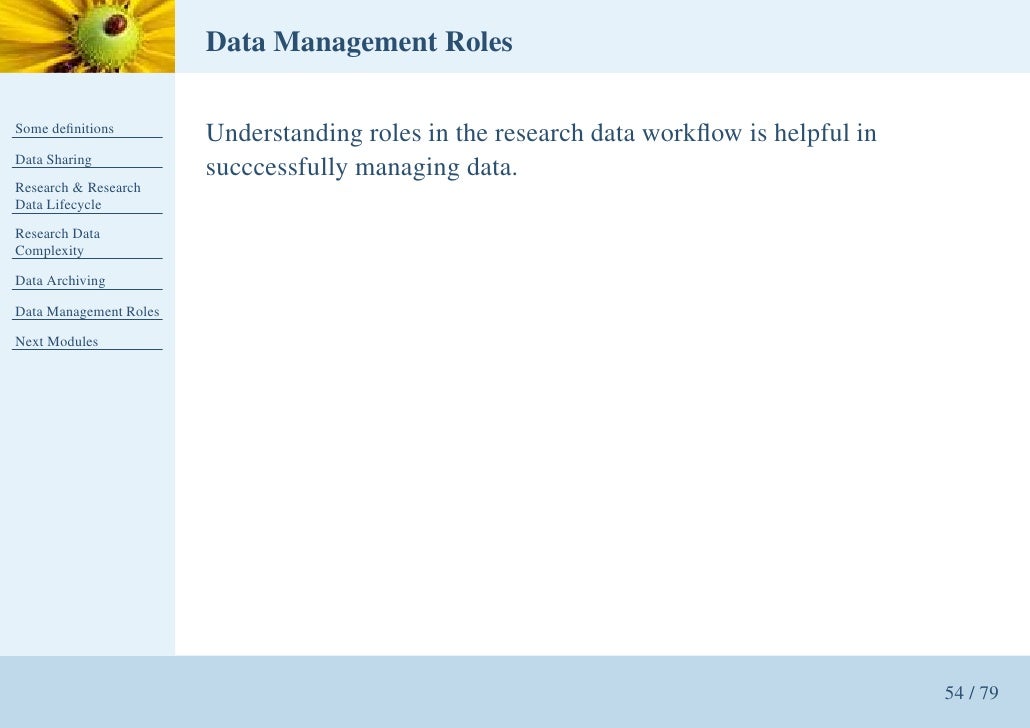Image resolution: width=1030 pixels, height=728 pixels.
Task: Click the 54 / 79 page counter
Action: click(x=972, y=693)
